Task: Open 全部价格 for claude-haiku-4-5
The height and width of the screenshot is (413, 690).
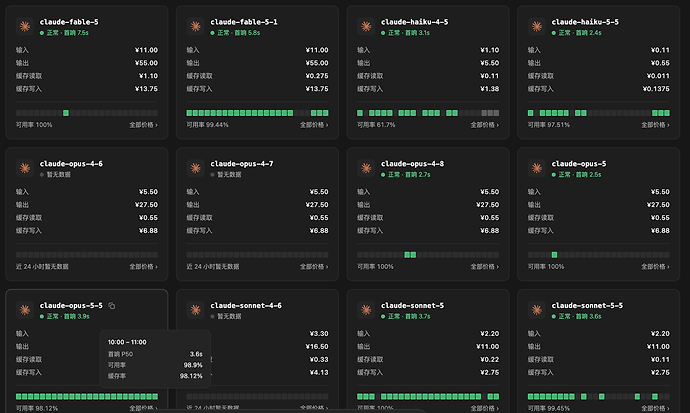Action: [x=484, y=125]
